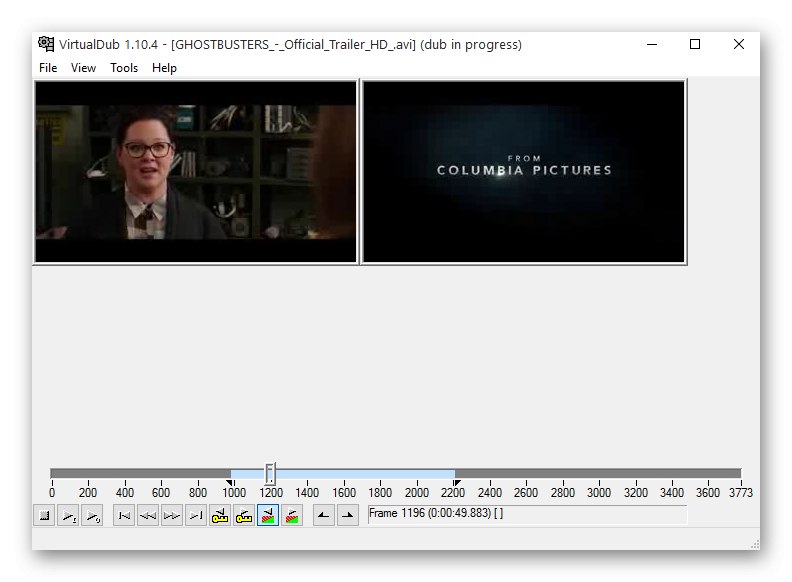Set selection end with mark-out icon
This screenshot has height=582, width=792.
(x=348, y=516)
